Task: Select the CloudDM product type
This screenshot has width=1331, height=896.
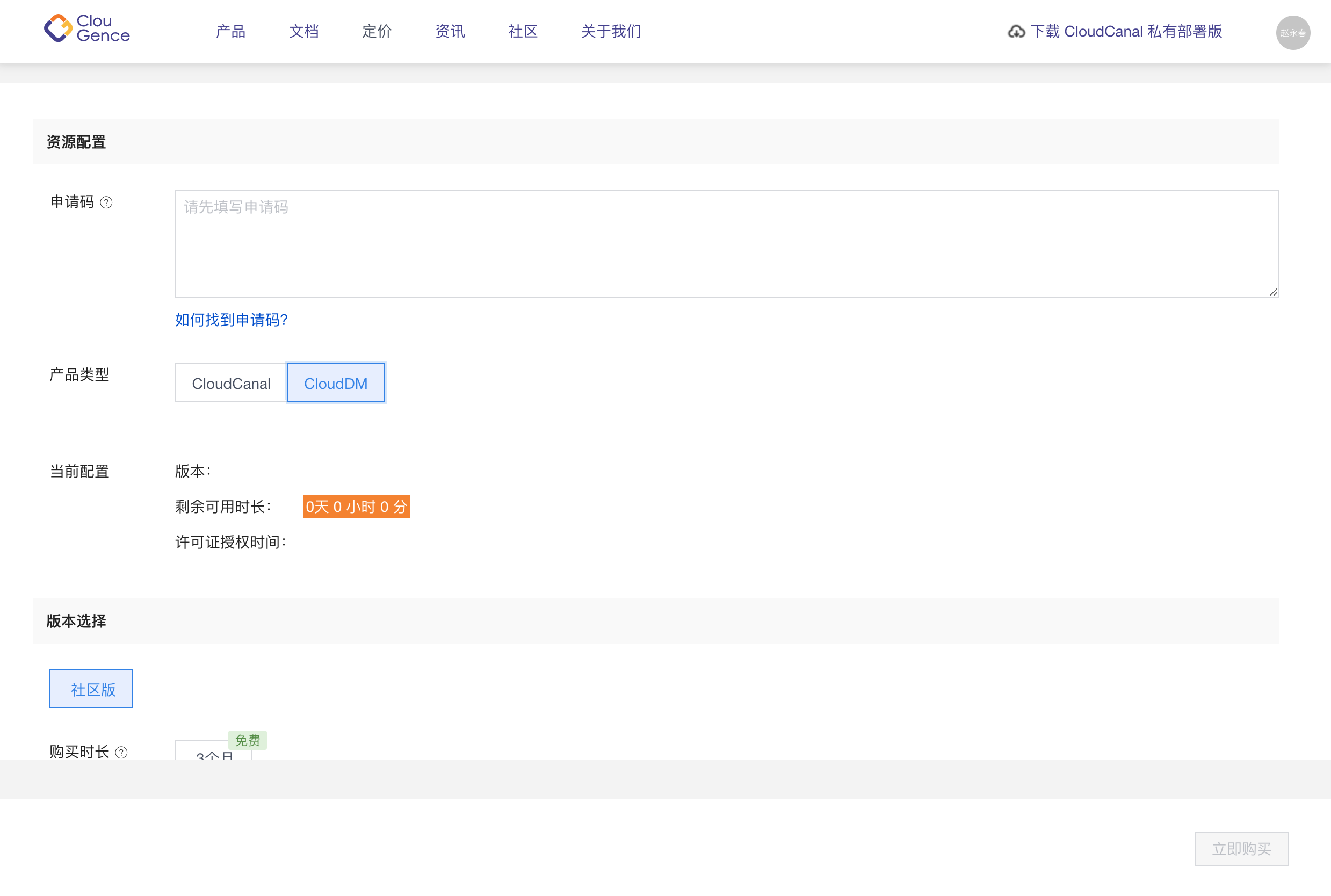Action: [x=336, y=382]
